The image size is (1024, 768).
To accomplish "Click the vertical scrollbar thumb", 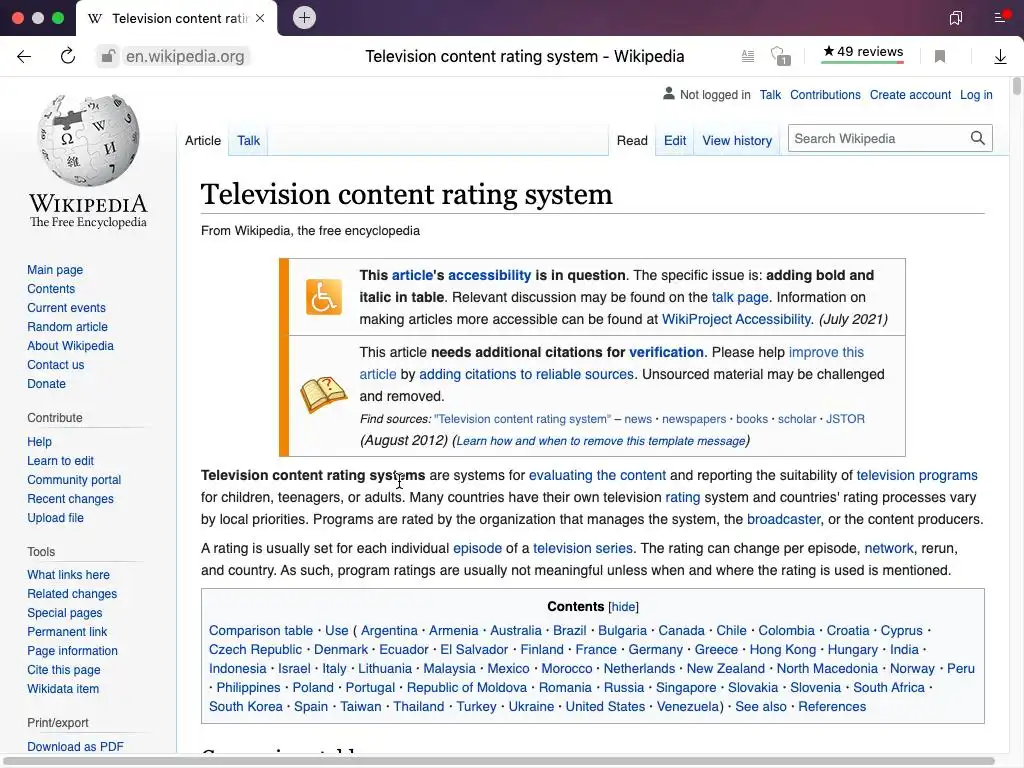I will [1016, 86].
